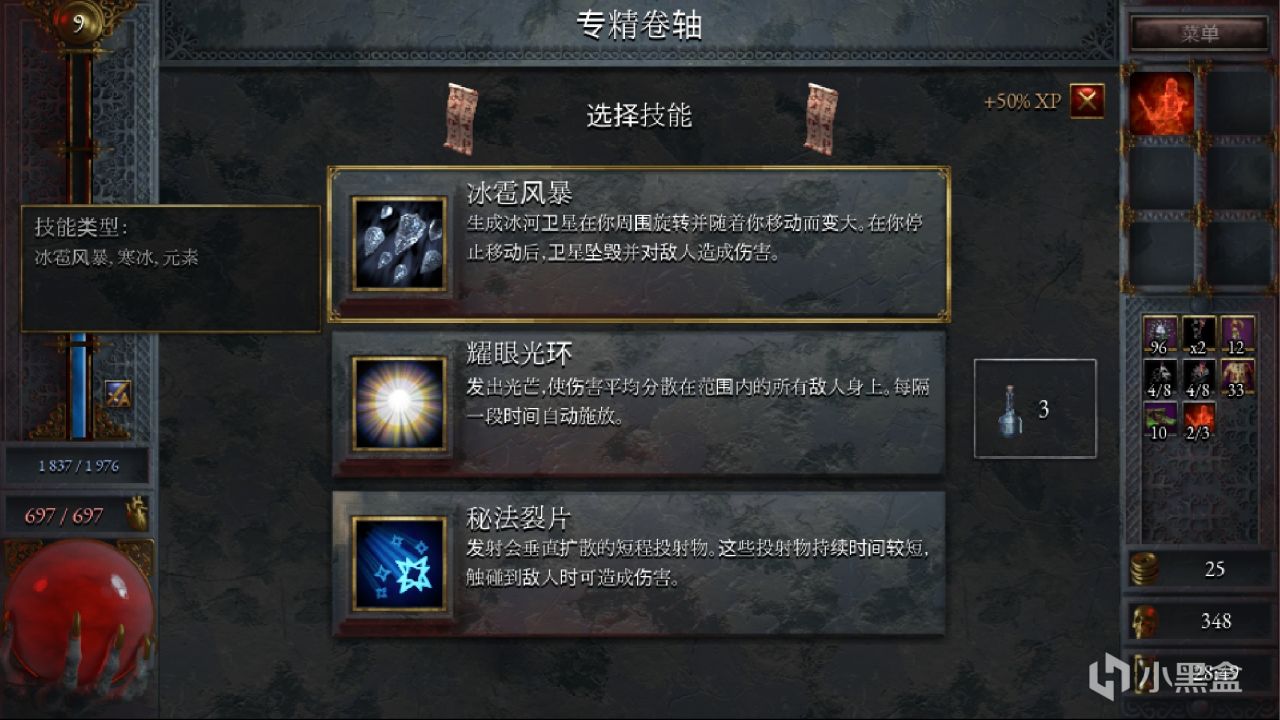This screenshot has width=1280, height=720.
Task: Choose the 耀眼光环 glowing aura icon
Action: click(399, 404)
